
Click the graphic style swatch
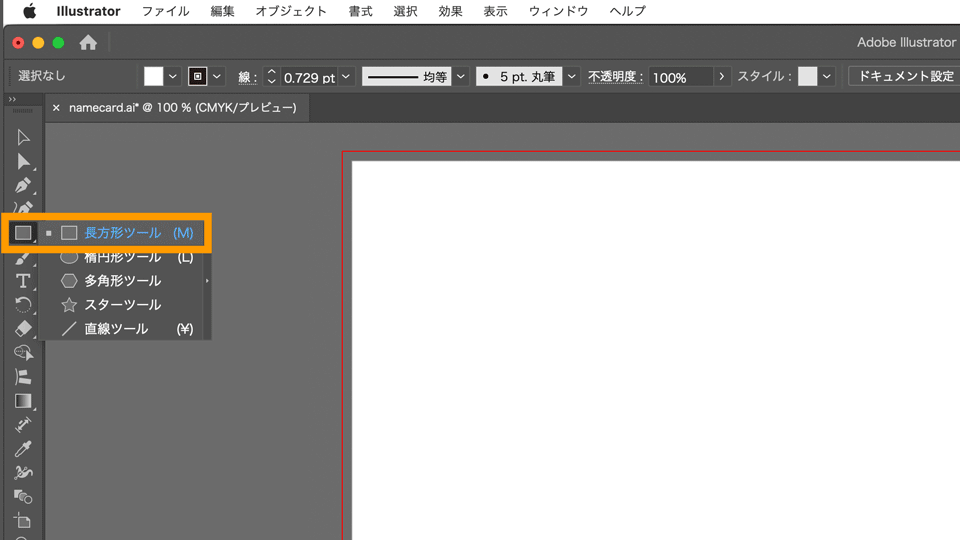coord(808,77)
